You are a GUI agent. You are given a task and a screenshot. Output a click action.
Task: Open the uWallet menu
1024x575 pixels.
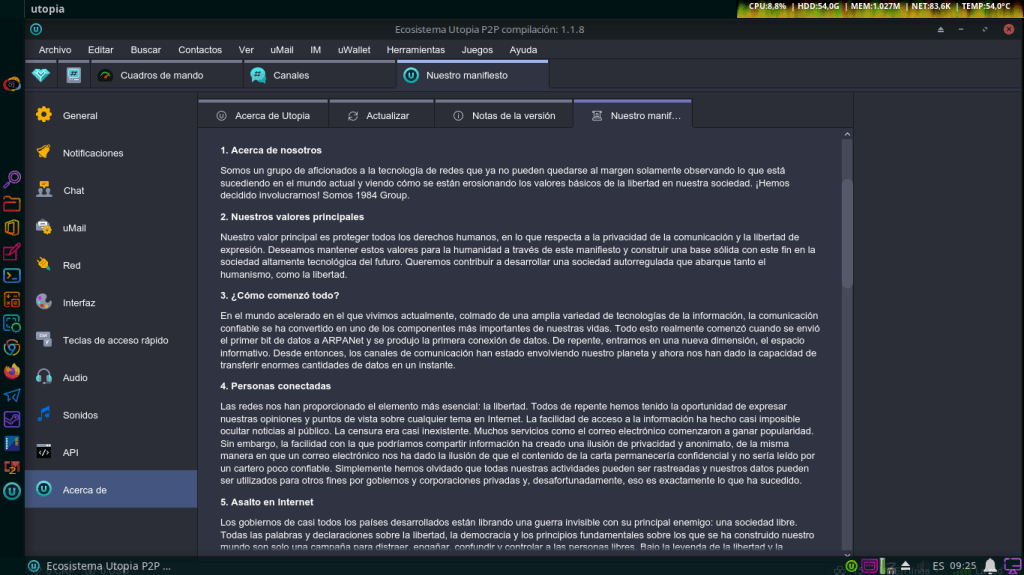tap(354, 50)
